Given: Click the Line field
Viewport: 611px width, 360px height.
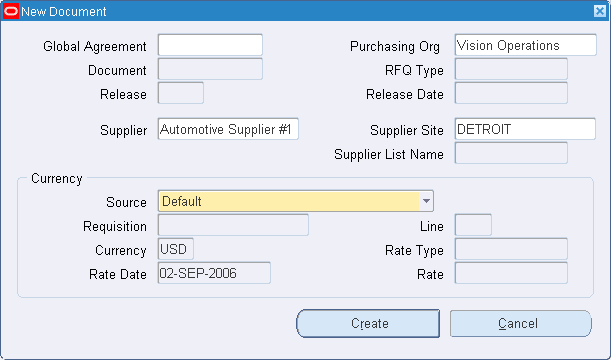Looking at the screenshot, I should click(473, 225).
